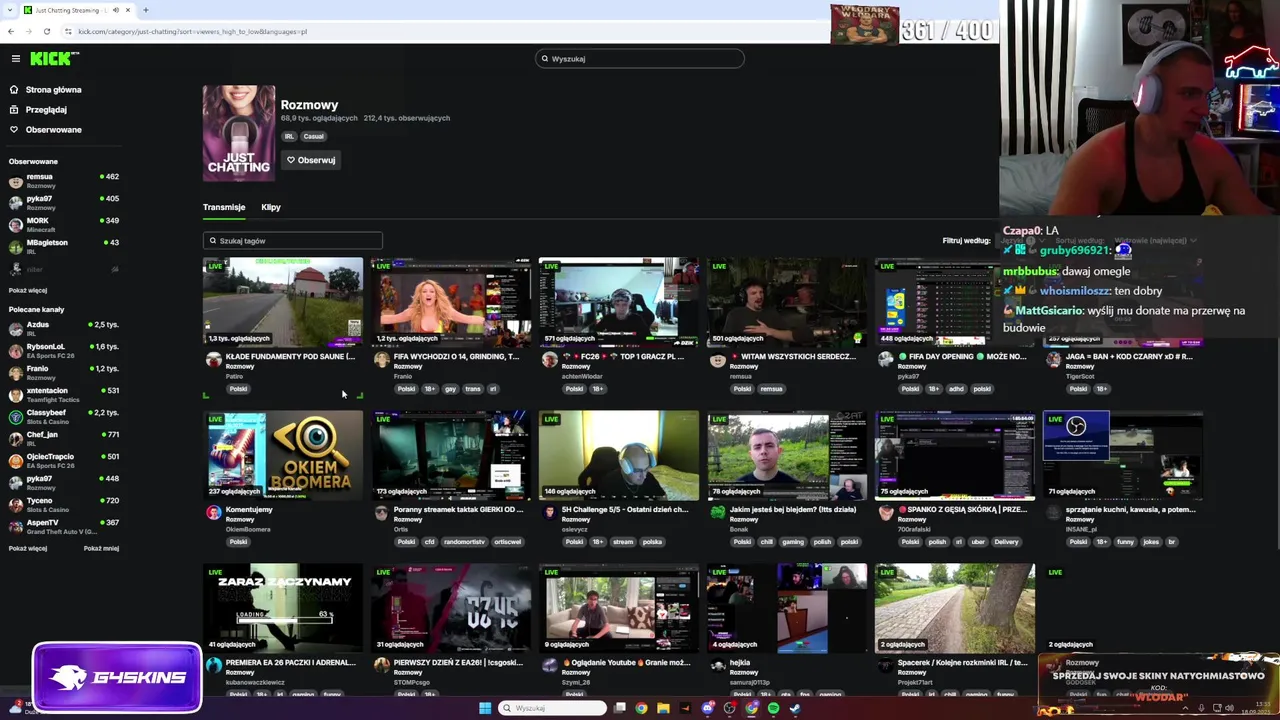This screenshot has width=1280, height=720.
Task: Click the Przeglądaj browse icon
Action: click(x=14, y=110)
